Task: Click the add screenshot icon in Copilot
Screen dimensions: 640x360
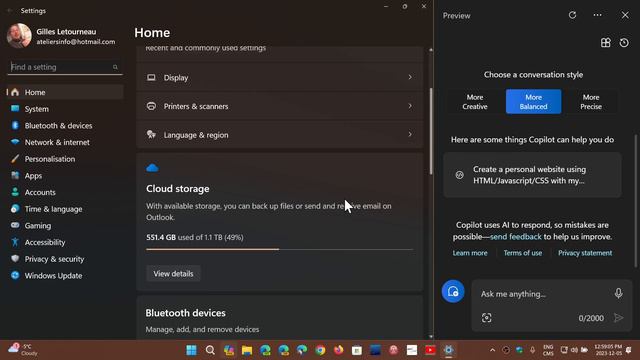Action: [x=487, y=318]
